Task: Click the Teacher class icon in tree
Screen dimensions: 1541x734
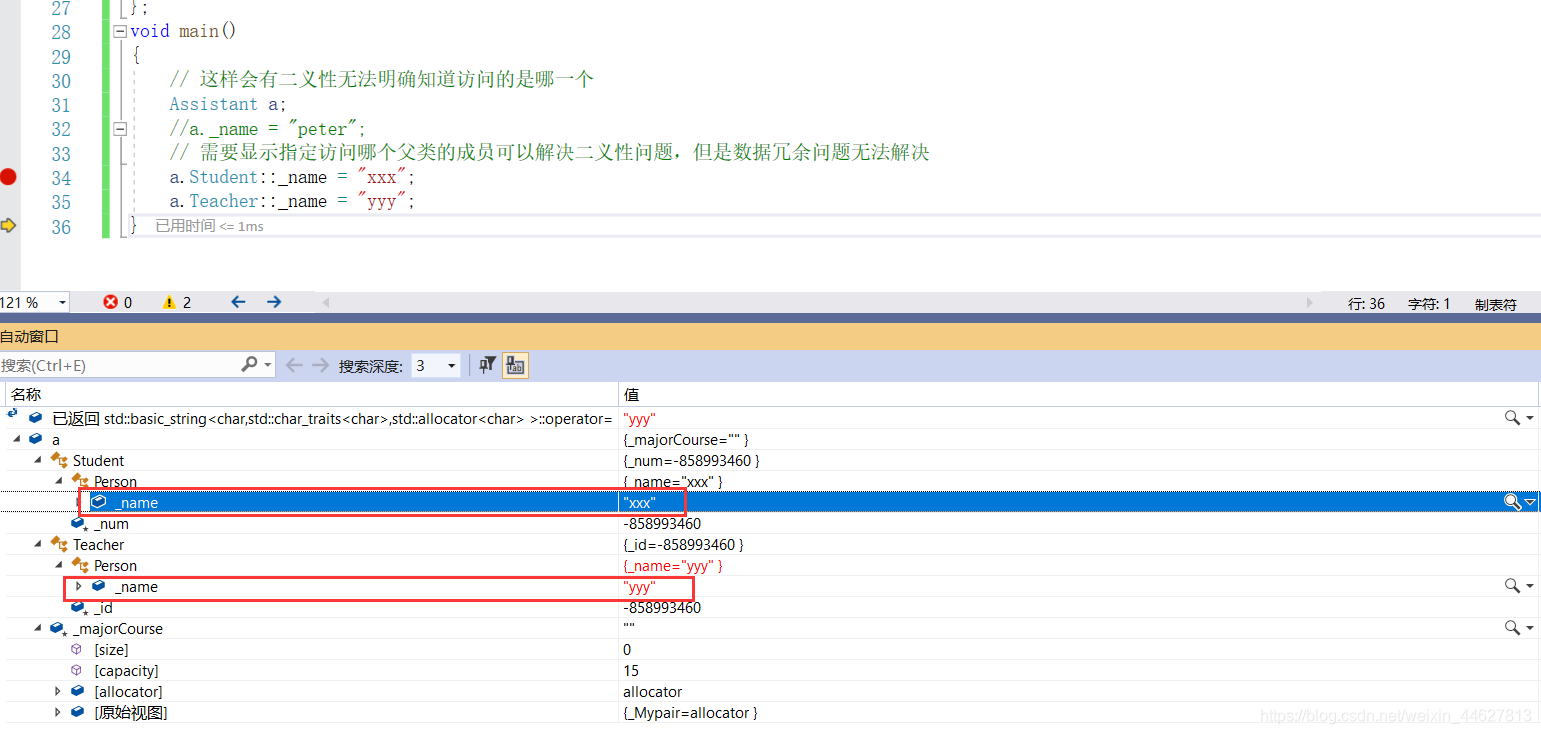Action: click(x=59, y=545)
